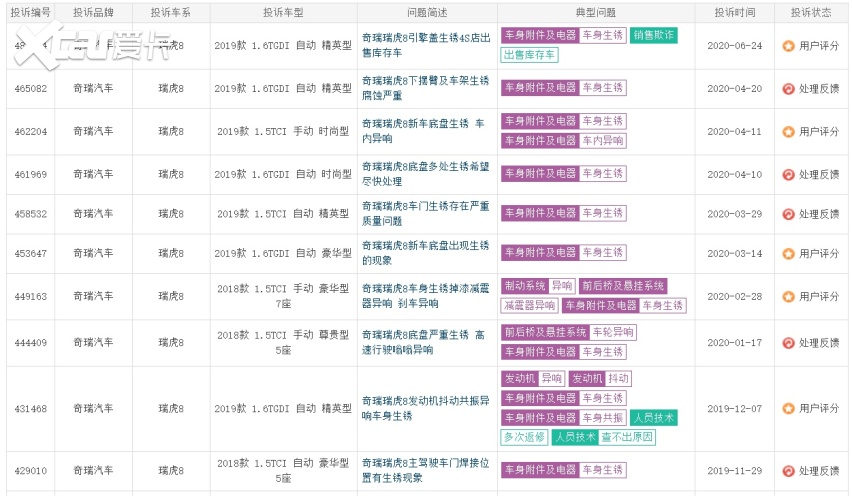Click the orange rating icon in row 462204
The image size is (852, 496).
(x=788, y=131)
